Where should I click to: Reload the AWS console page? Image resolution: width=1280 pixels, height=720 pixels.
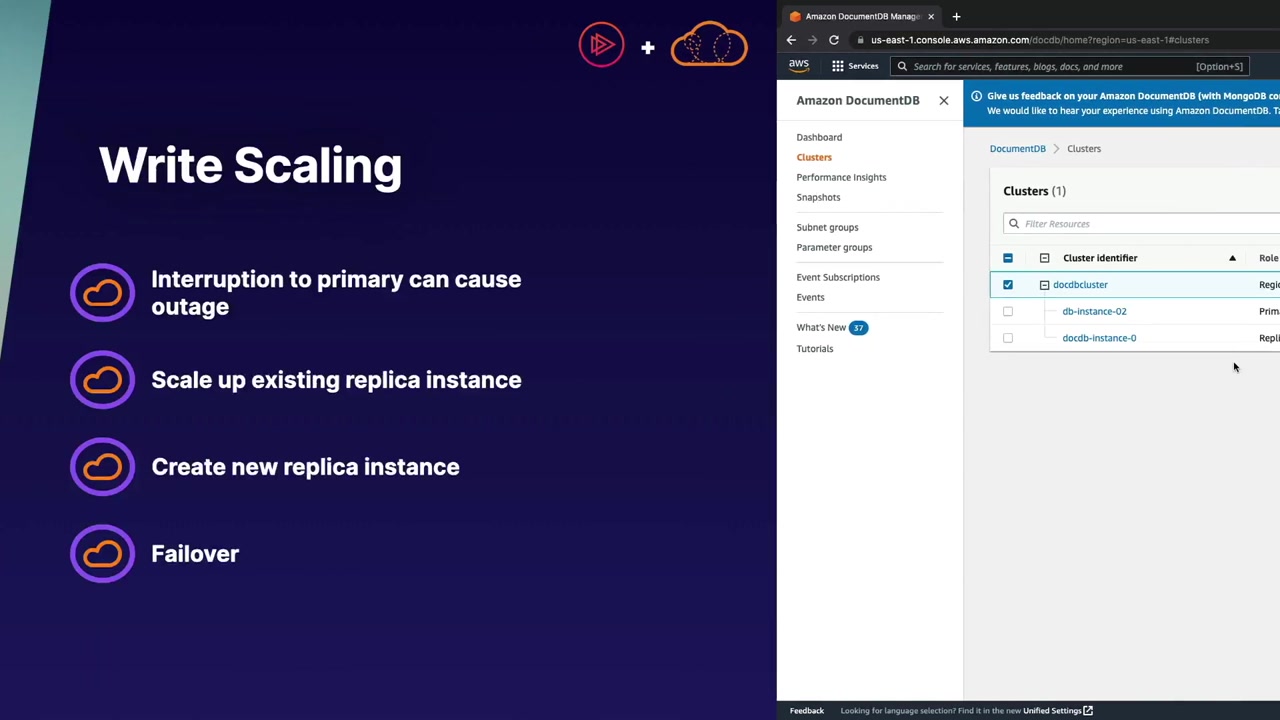(x=834, y=40)
